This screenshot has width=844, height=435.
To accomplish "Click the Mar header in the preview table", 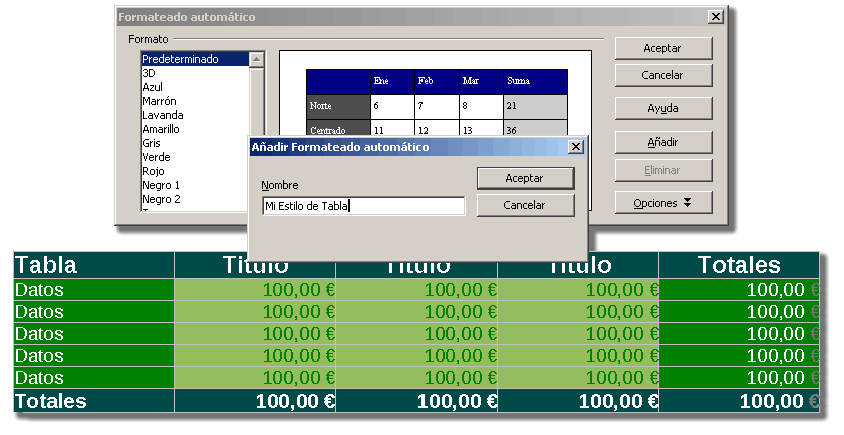I will [481, 81].
